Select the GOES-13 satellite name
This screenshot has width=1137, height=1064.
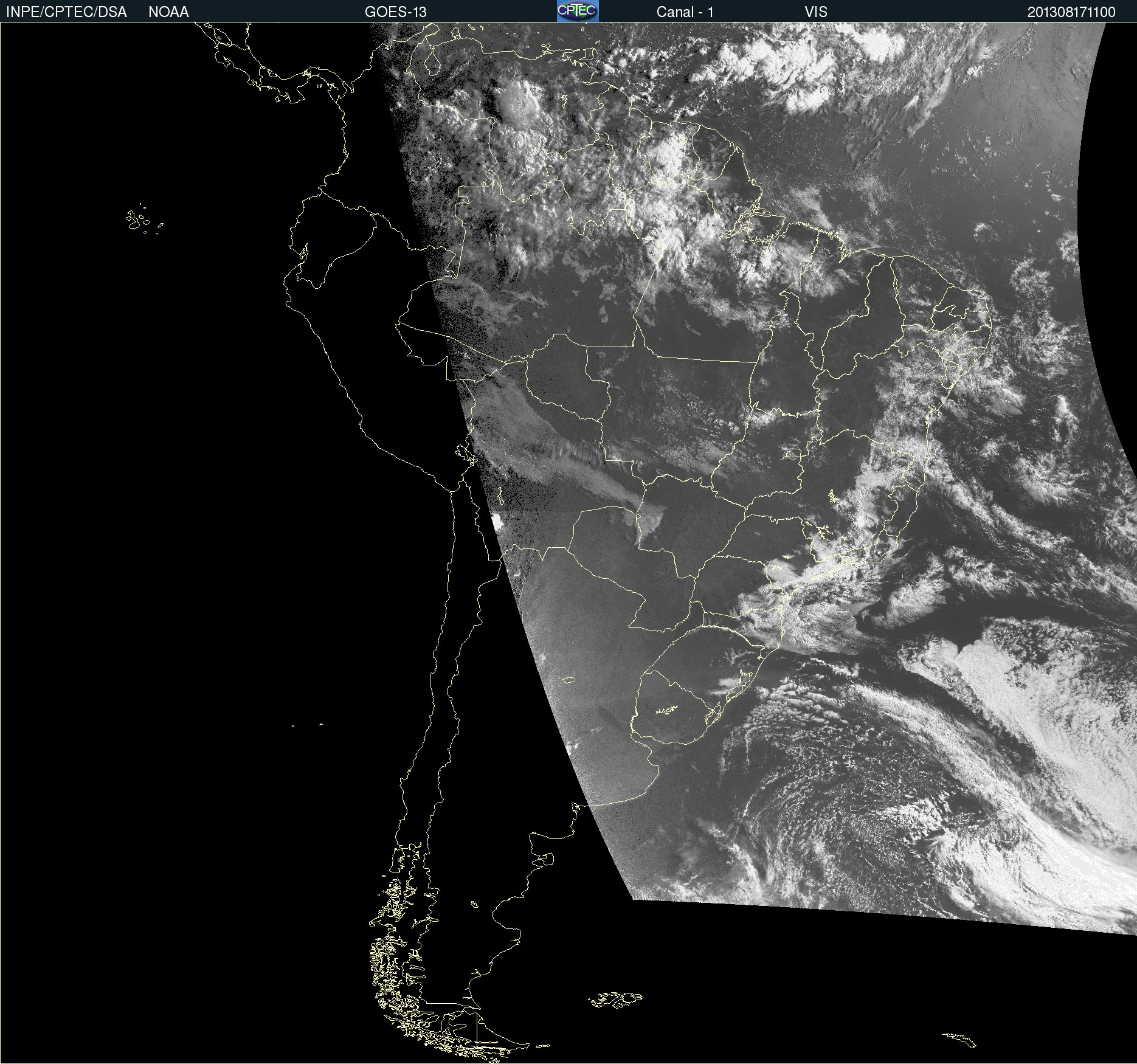[396, 12]
